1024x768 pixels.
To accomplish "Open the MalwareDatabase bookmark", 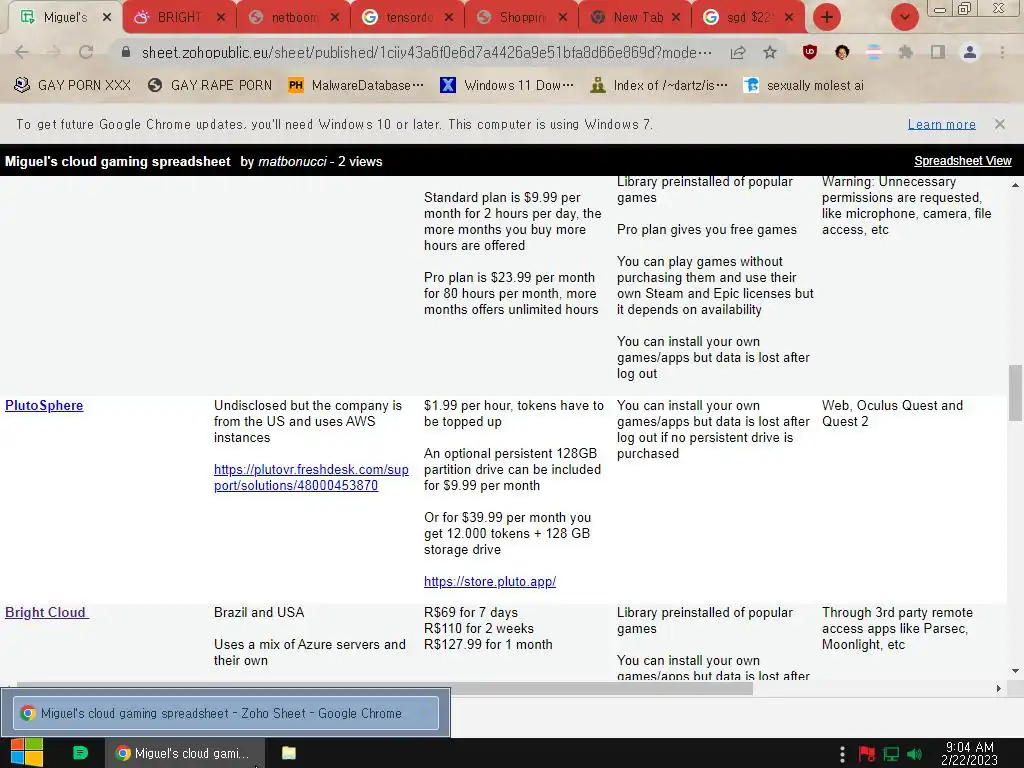I will pos(356,86).
